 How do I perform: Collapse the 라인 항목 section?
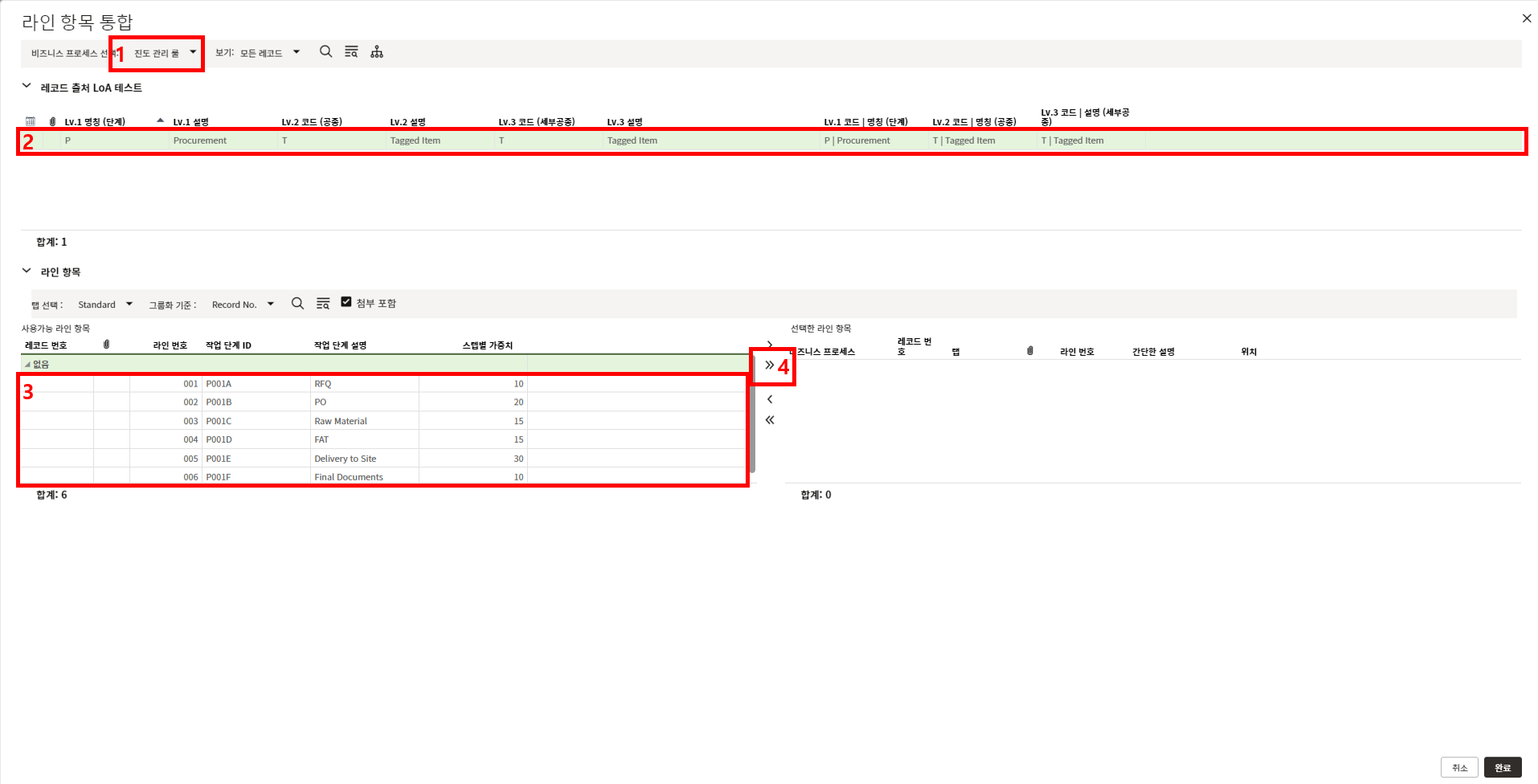tap(27, 272)
